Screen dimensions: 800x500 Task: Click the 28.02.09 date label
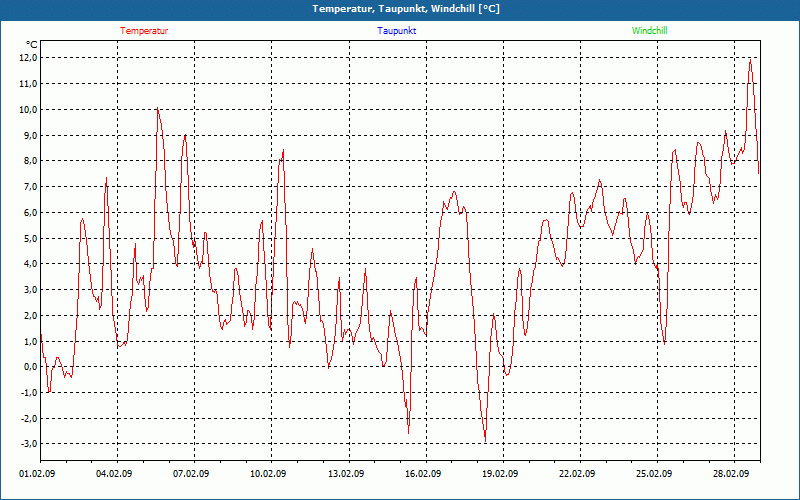[x=731, y=474]
